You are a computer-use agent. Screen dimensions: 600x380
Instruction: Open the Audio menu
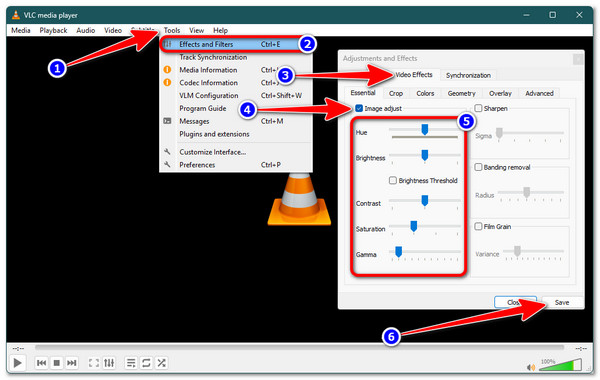point(86,30)
